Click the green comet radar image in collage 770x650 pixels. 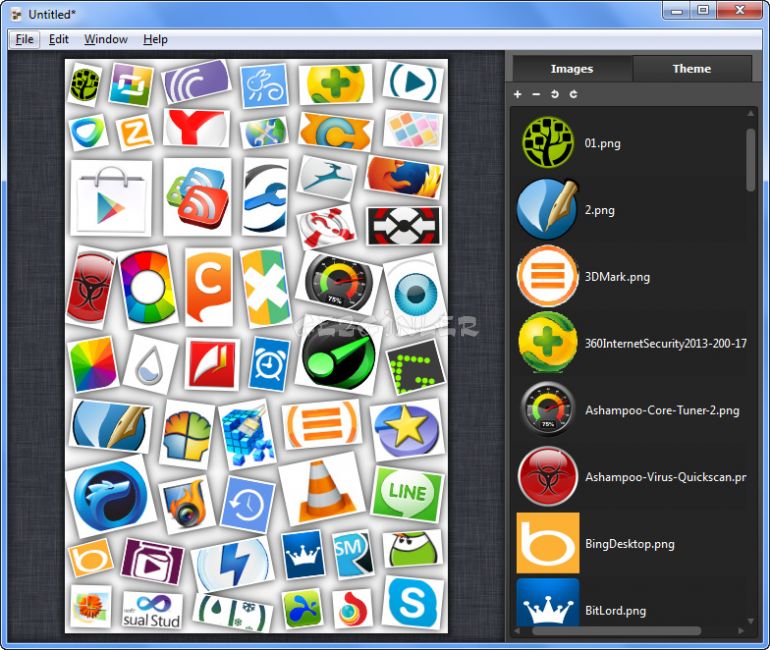(338, 356)
